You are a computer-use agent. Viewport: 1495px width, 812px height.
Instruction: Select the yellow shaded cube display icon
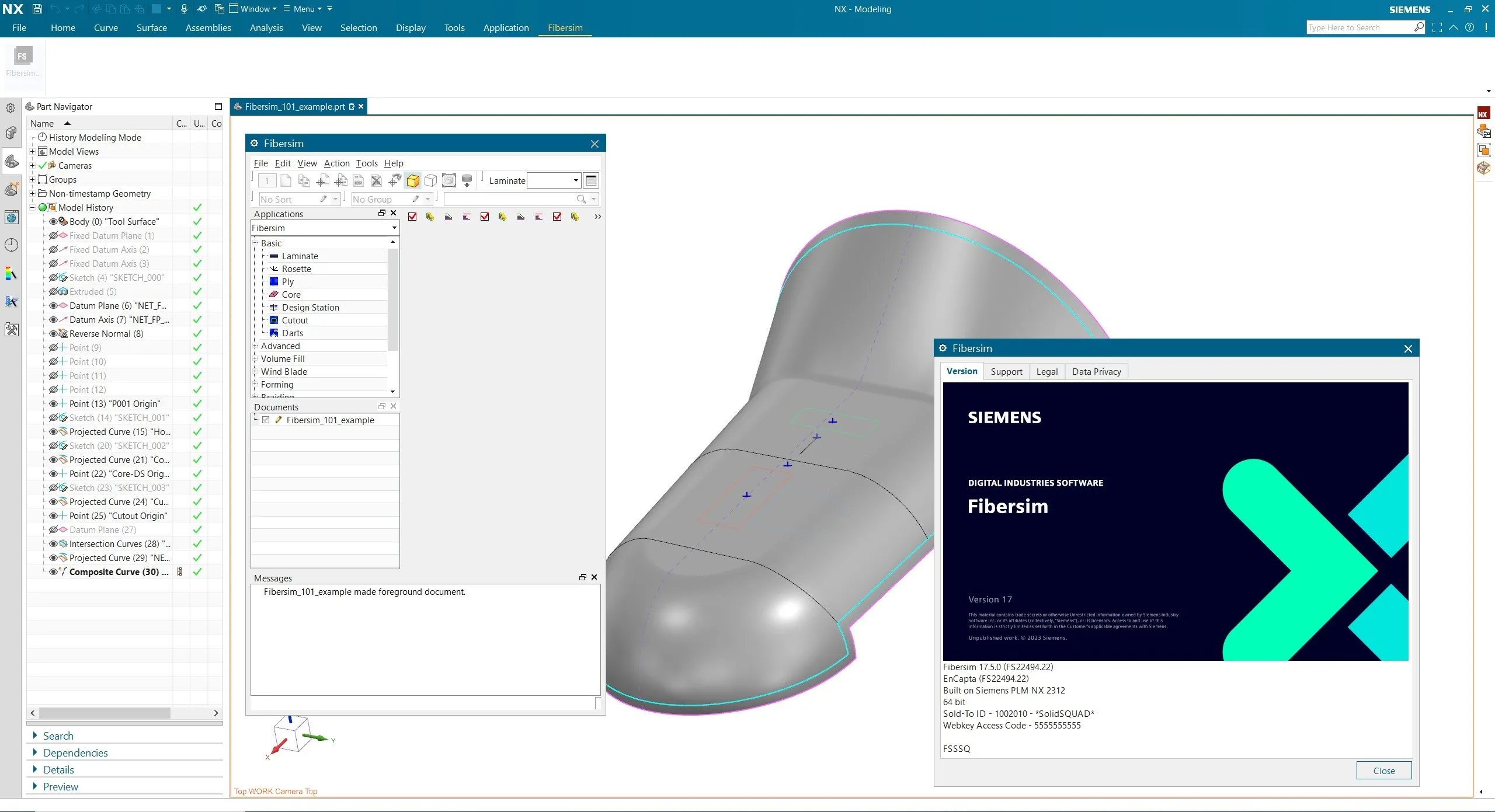tap(413, 181)
